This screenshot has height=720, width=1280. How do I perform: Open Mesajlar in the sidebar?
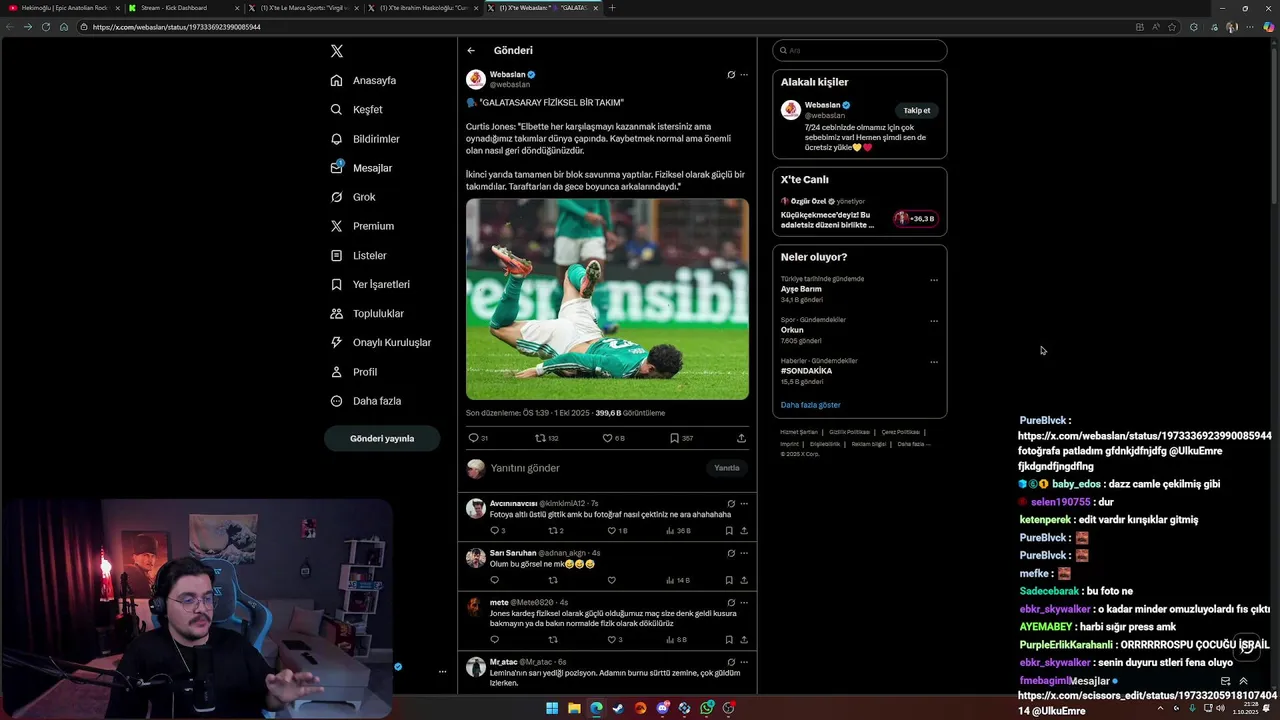(x=361, y=168)
